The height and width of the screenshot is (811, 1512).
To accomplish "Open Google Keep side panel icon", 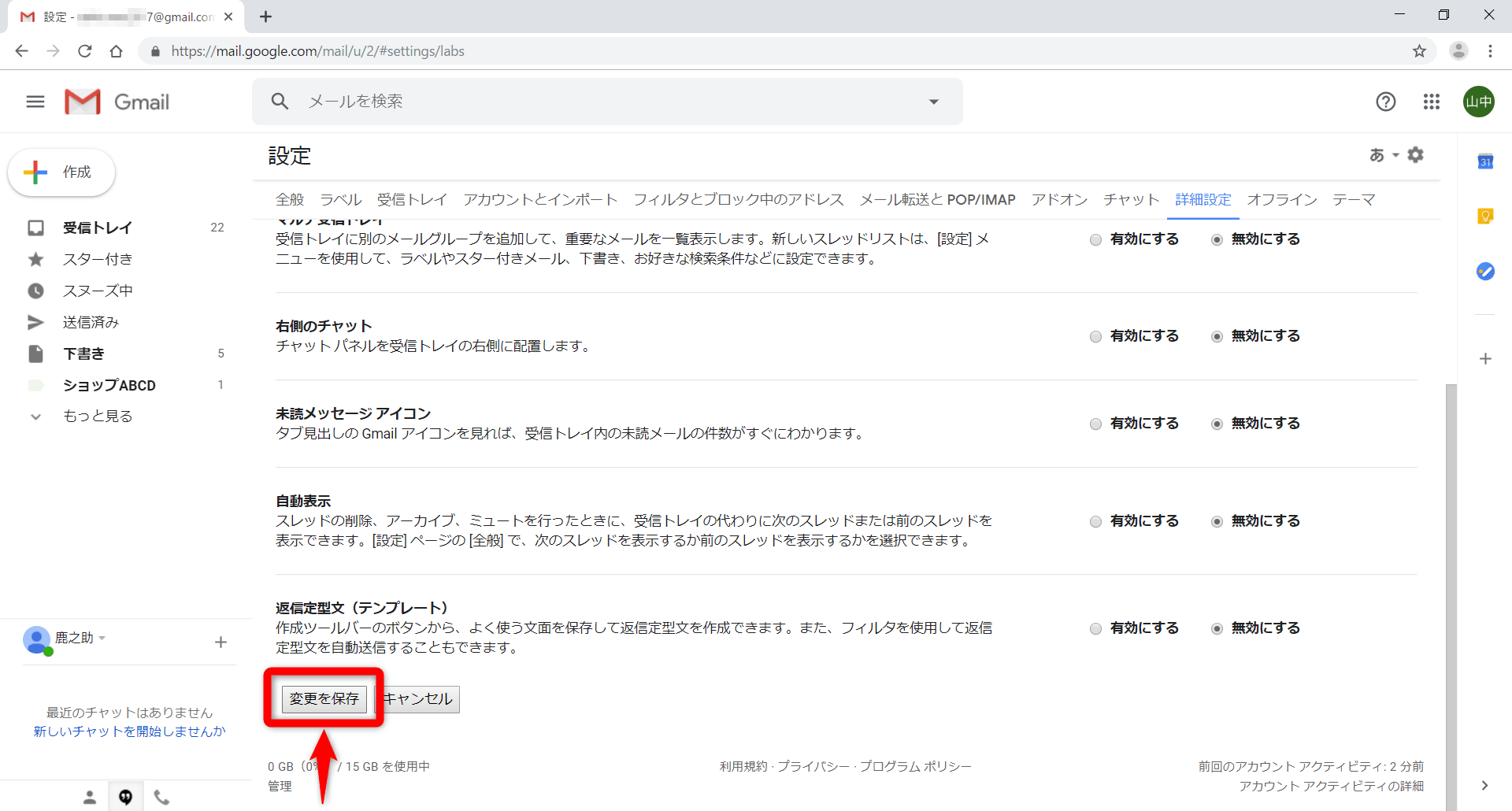I will 1485,216.
